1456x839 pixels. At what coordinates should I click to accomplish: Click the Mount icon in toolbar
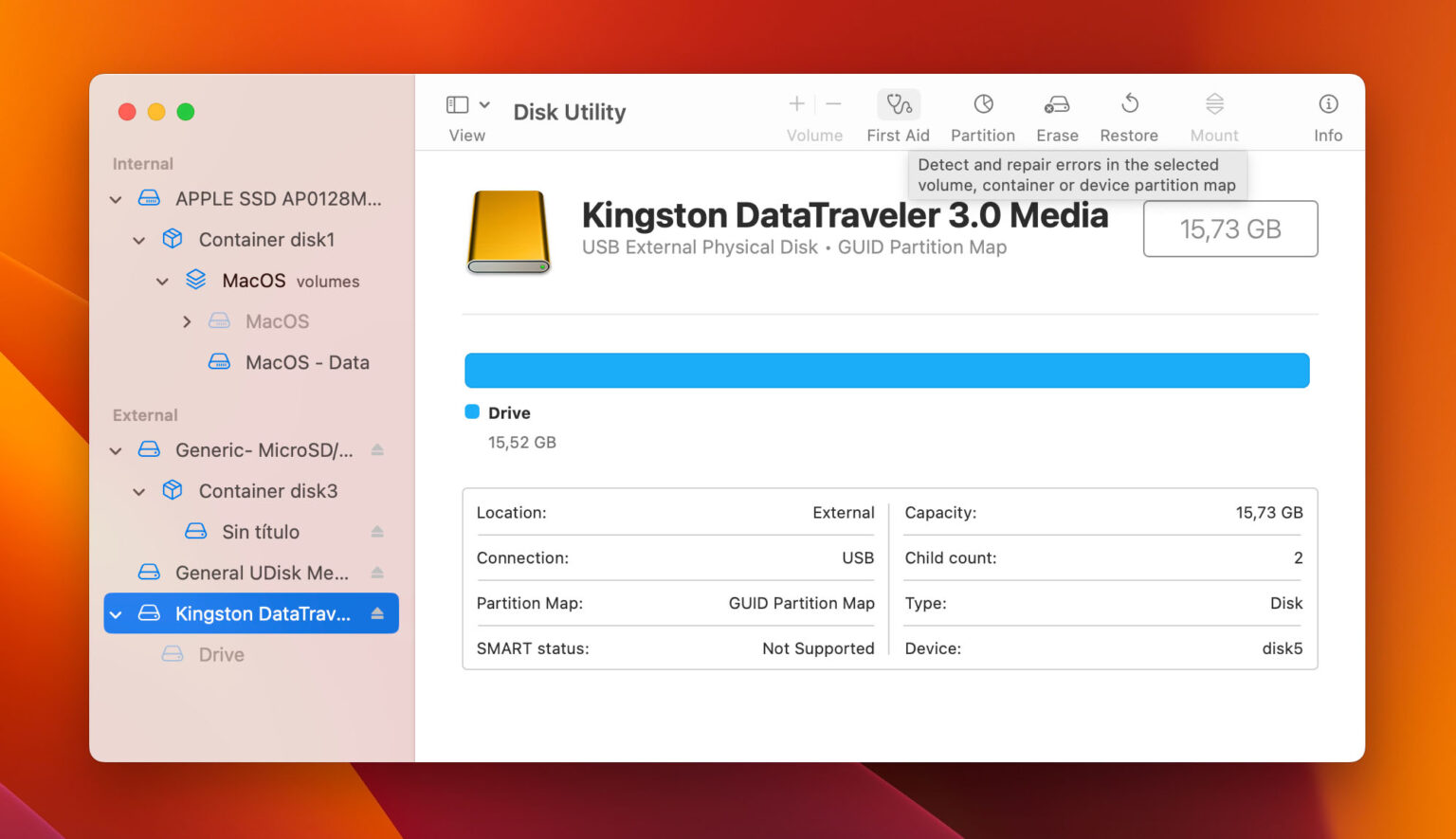(1213, 112)
